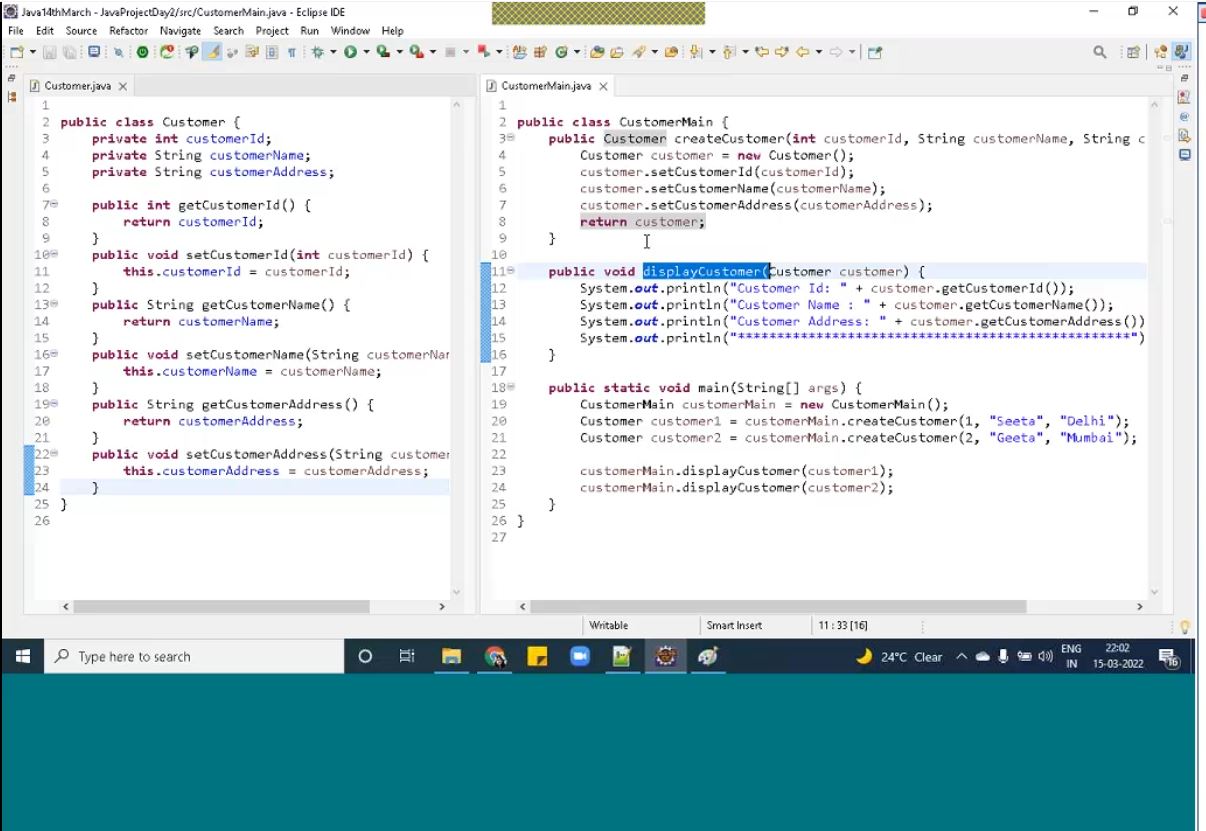Click CustomerMain.java horizontal scrollbar thumb
This screenshot has width=1206, height=831.
[779, 606]
